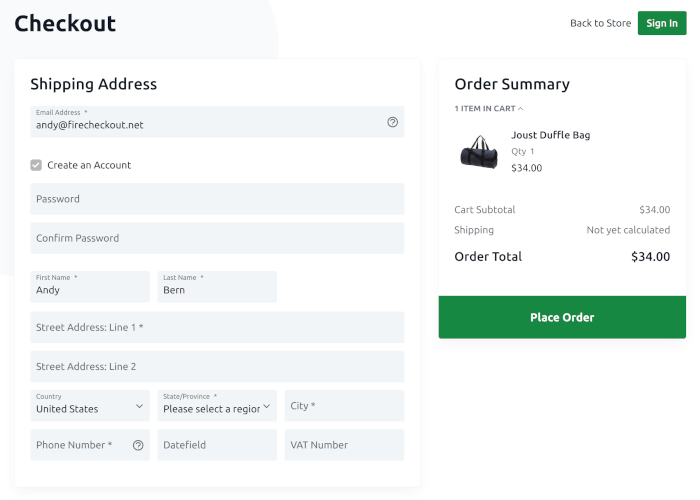The image size is (700, 500).
Task: Select the First Name input
Action: [x=90, y=287]
